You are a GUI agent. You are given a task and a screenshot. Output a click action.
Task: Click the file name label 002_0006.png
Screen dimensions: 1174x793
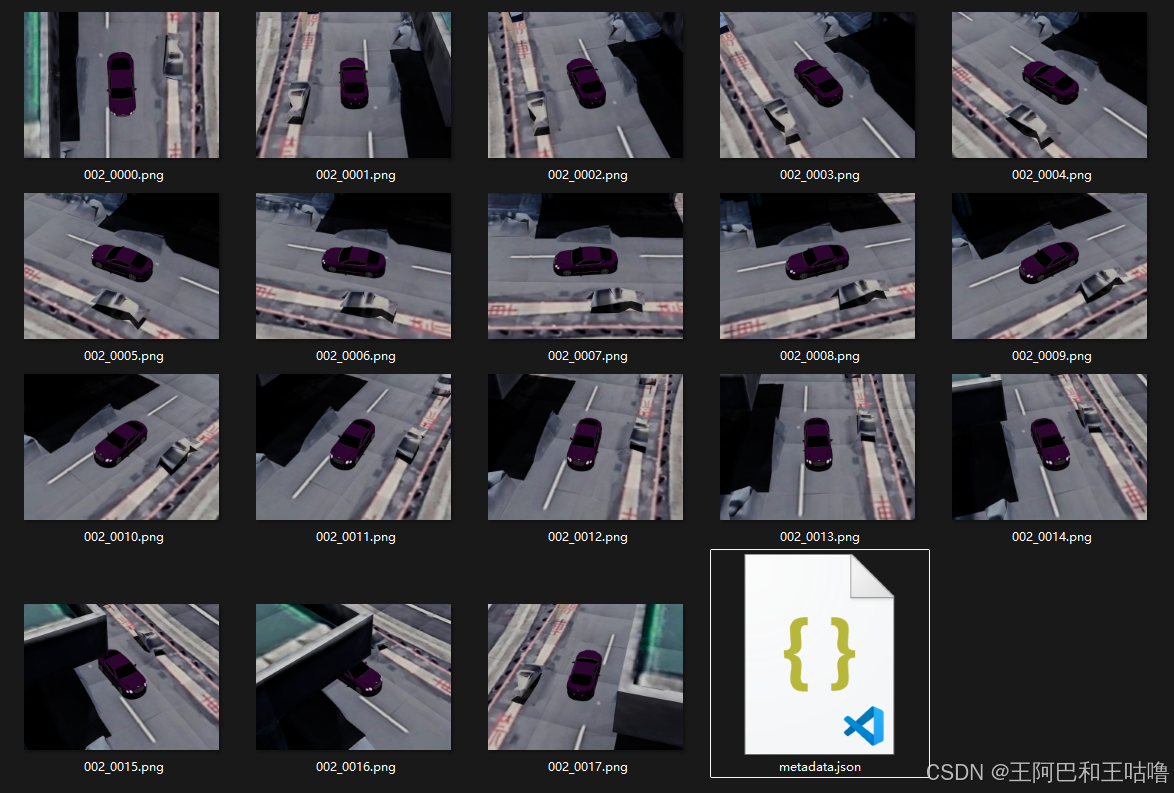(x=356, y=356)
